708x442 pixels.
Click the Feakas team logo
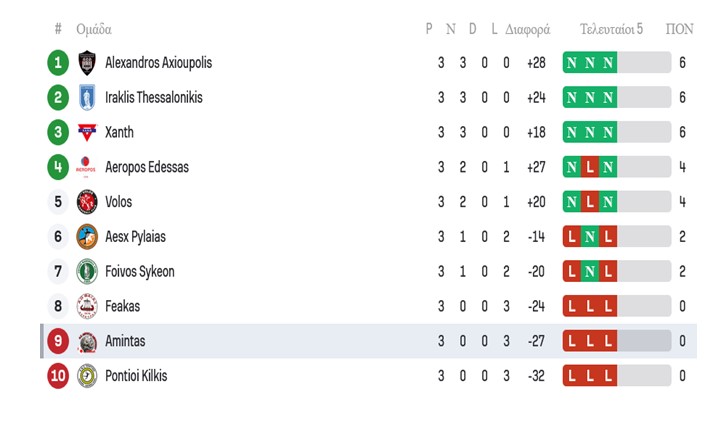(87, 306)
